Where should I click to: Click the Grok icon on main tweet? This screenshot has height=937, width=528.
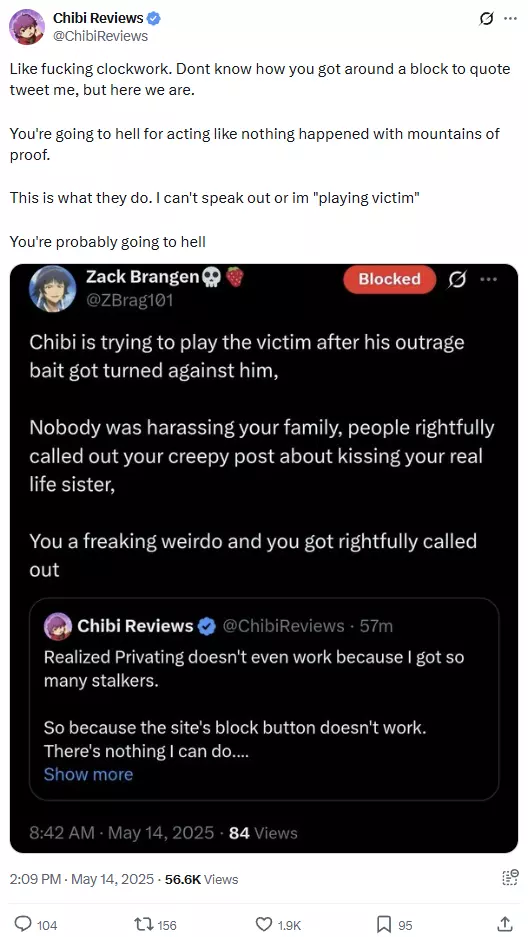point(487,19)
